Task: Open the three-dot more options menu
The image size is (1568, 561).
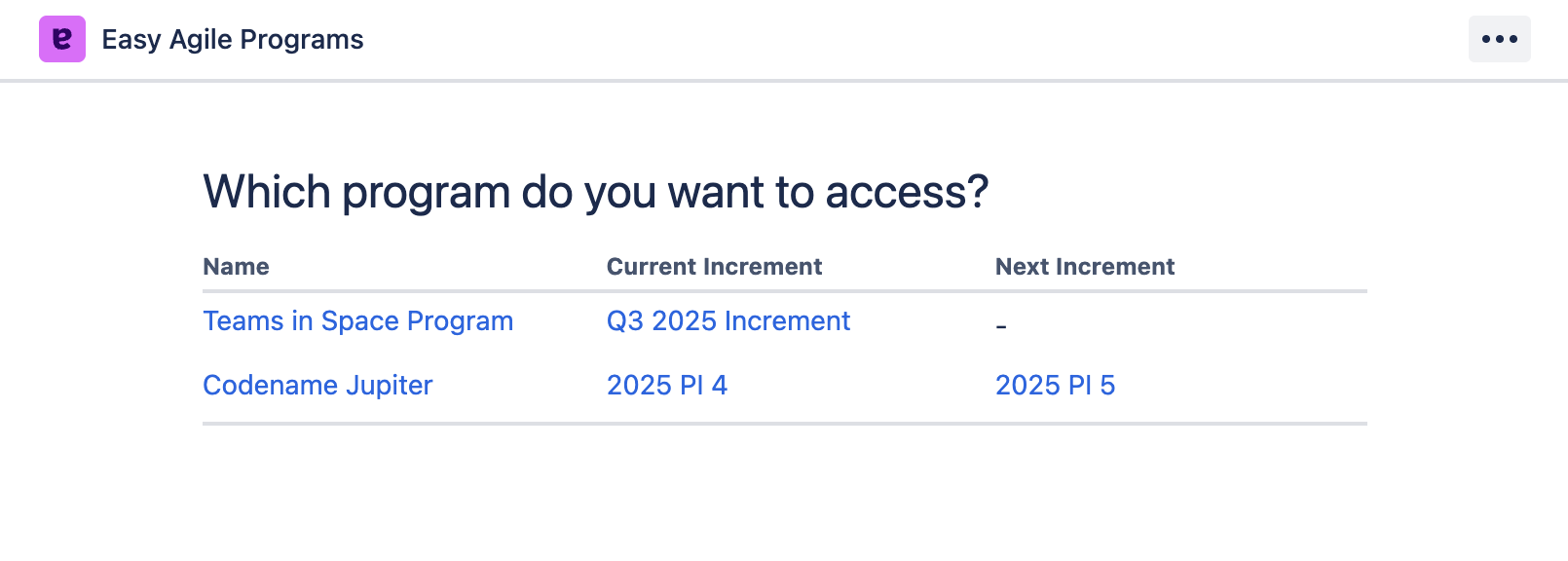Action: [1499, 39]
